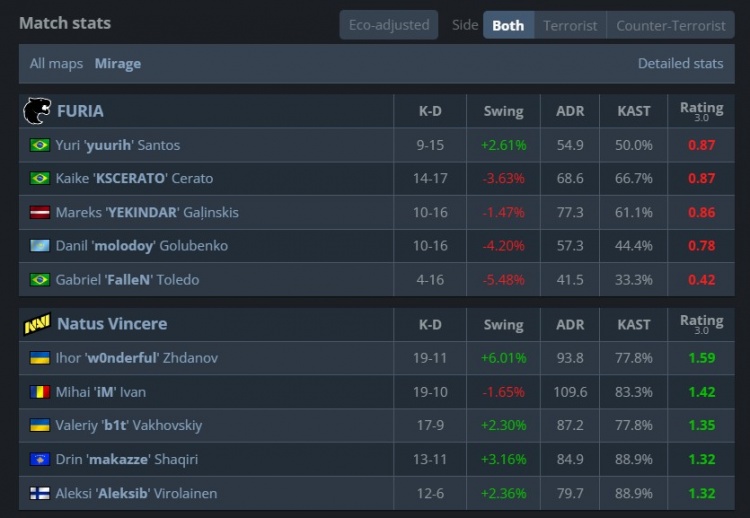Click the Romania flag beside iM
Viewport: 750px width, 518px height.
pos(40,392)
